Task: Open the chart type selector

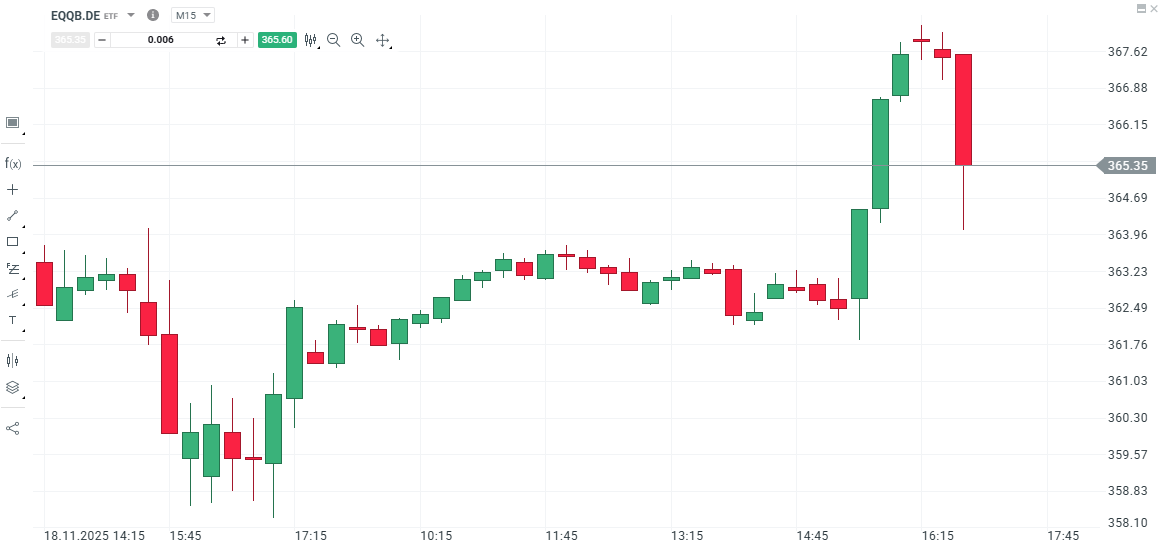Action: 311,40
